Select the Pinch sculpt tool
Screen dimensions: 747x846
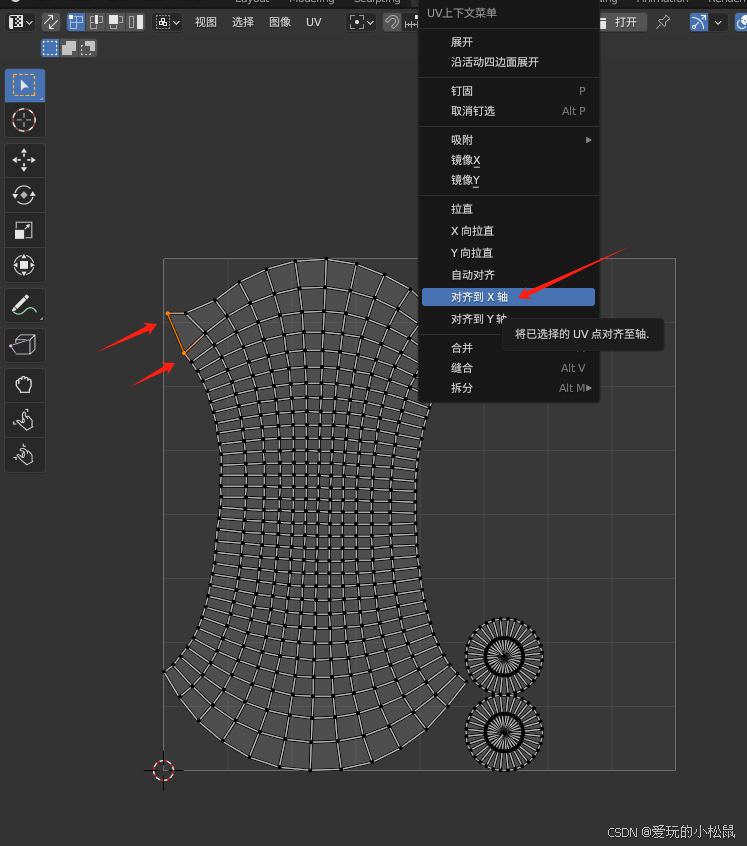pyautogui.click(x=24, y=455)
